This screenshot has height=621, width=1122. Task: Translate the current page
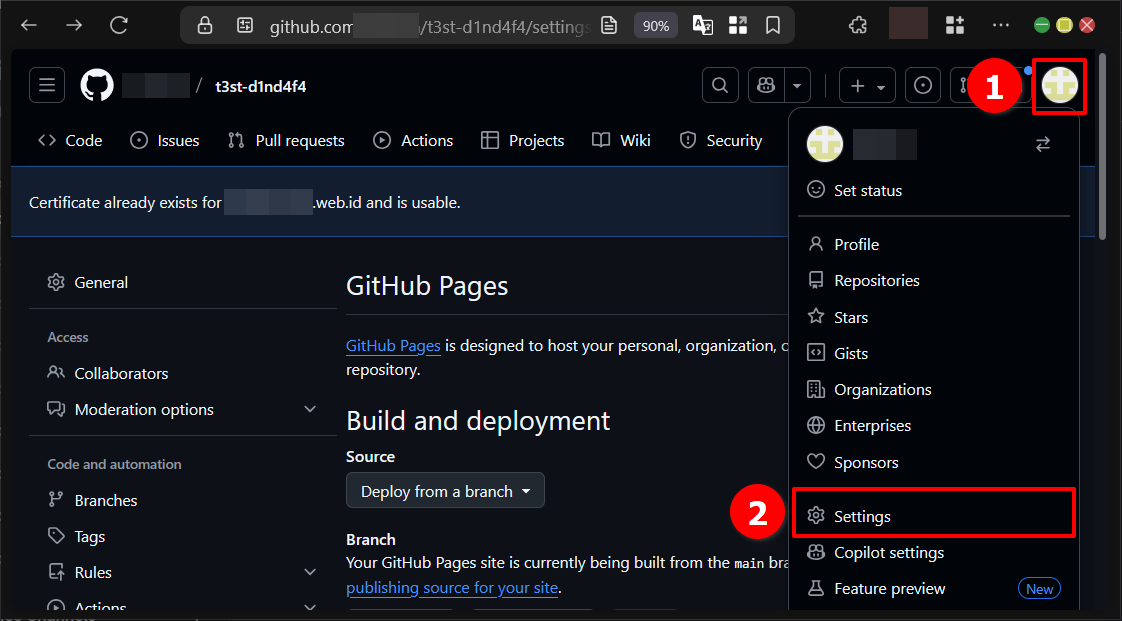[x=702, y=25]
